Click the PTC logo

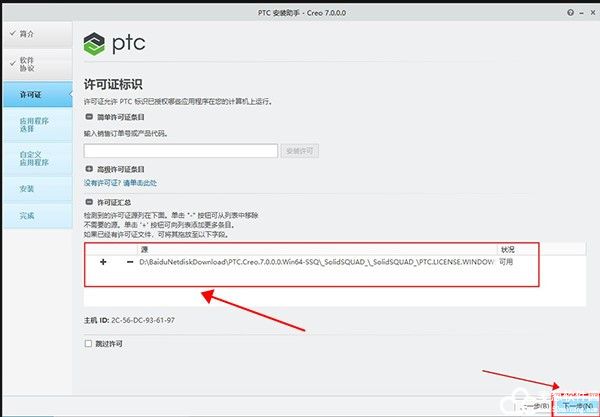pyautogui.click(x=114, y=44)
